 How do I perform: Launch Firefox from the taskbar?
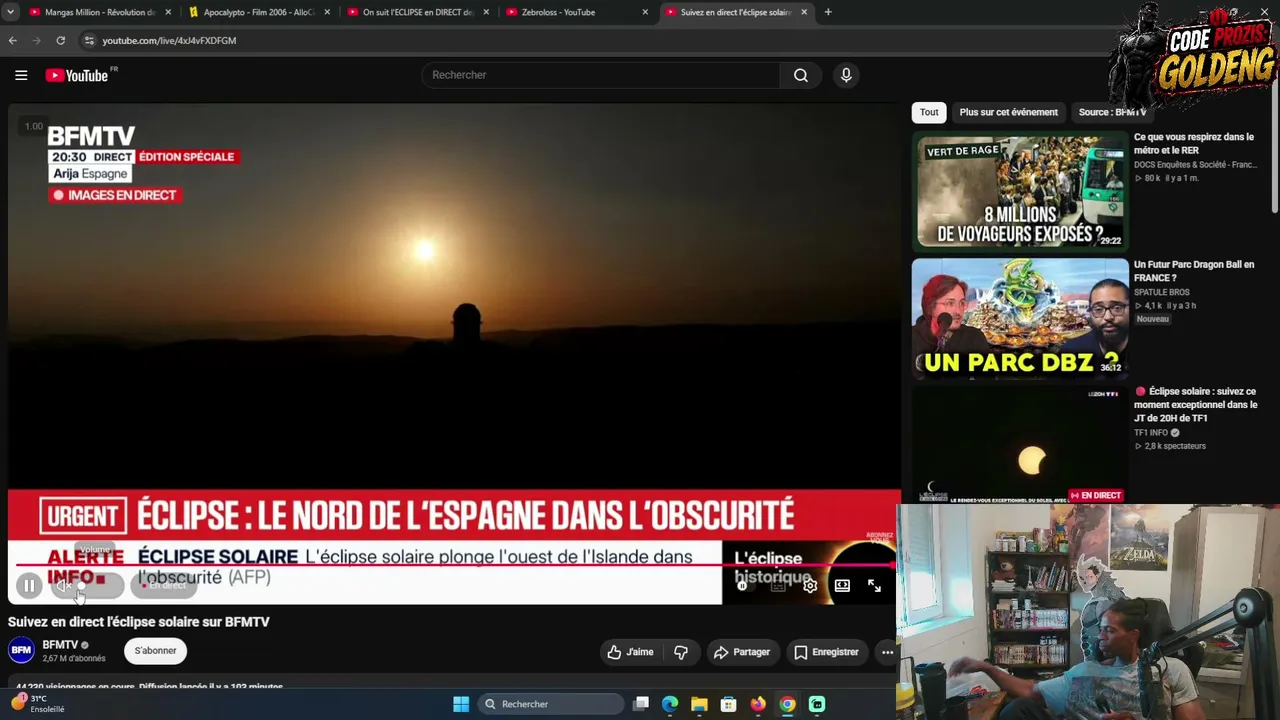[758, 704]
